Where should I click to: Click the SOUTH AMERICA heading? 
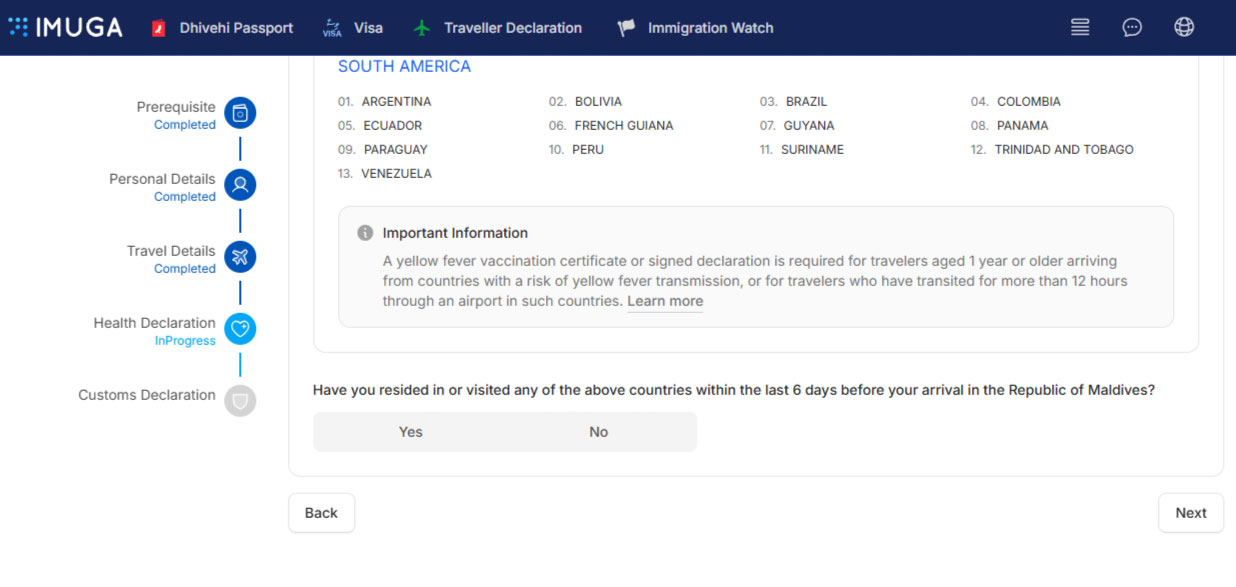(x=404, y=66)
